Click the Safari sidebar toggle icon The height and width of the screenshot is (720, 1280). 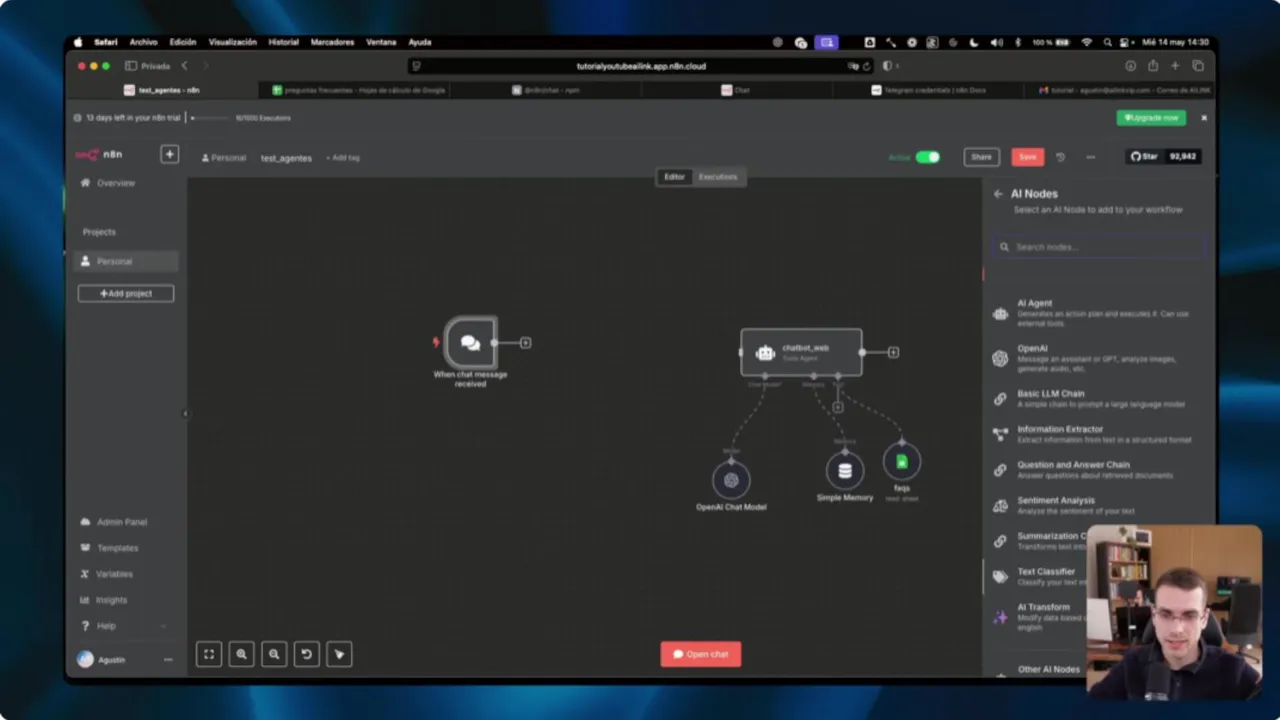tap(131, 66)
